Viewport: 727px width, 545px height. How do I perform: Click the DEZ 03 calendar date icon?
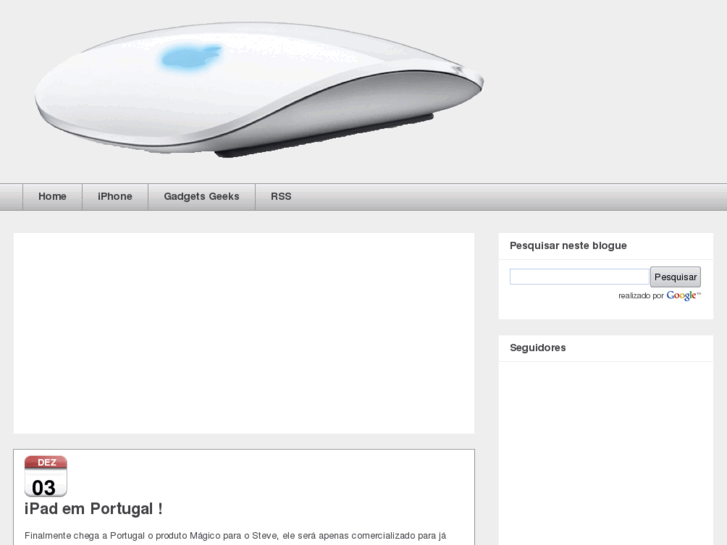click(x=45, y=476)
